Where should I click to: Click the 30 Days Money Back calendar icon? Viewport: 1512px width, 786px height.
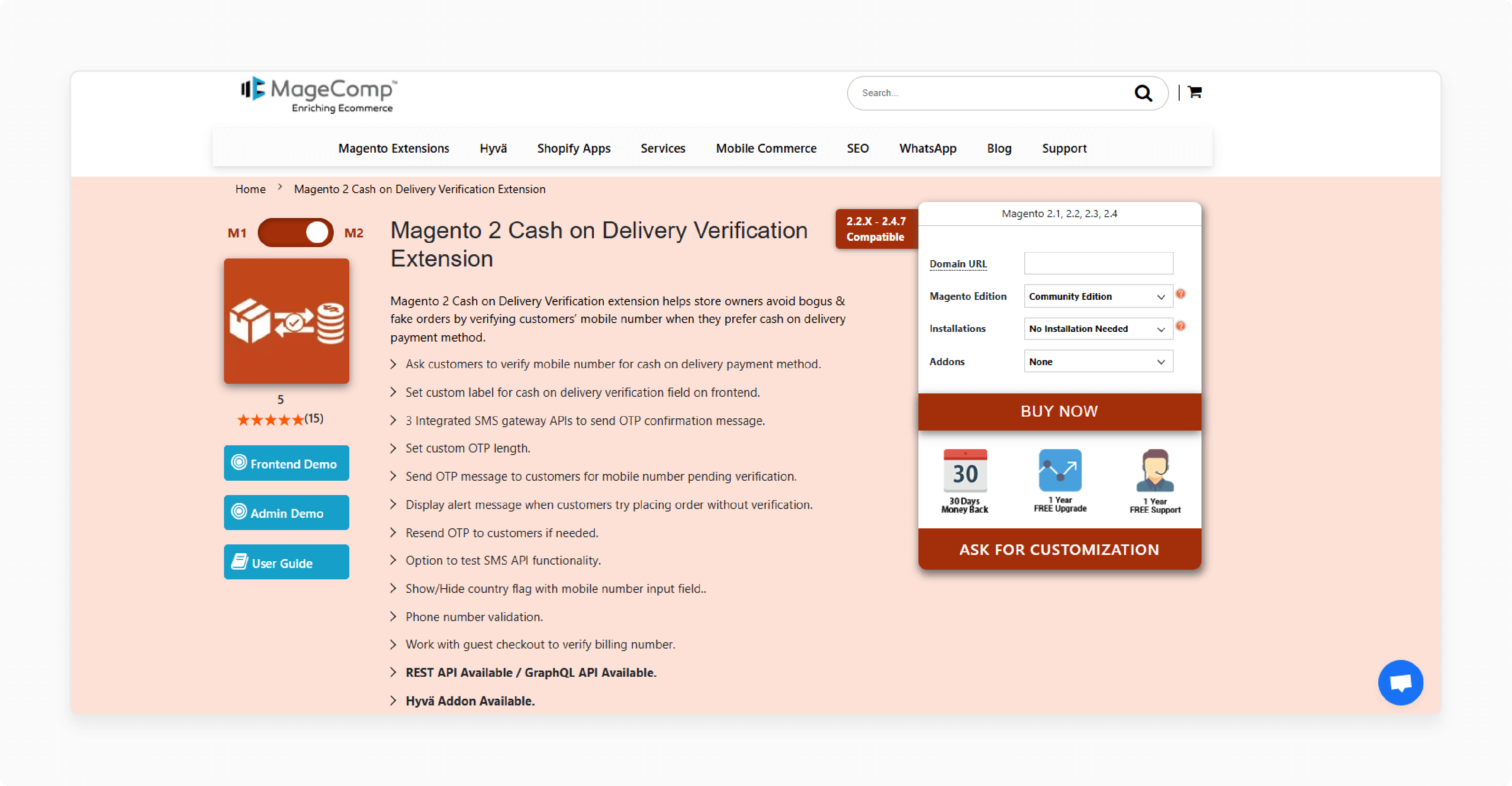965,471
